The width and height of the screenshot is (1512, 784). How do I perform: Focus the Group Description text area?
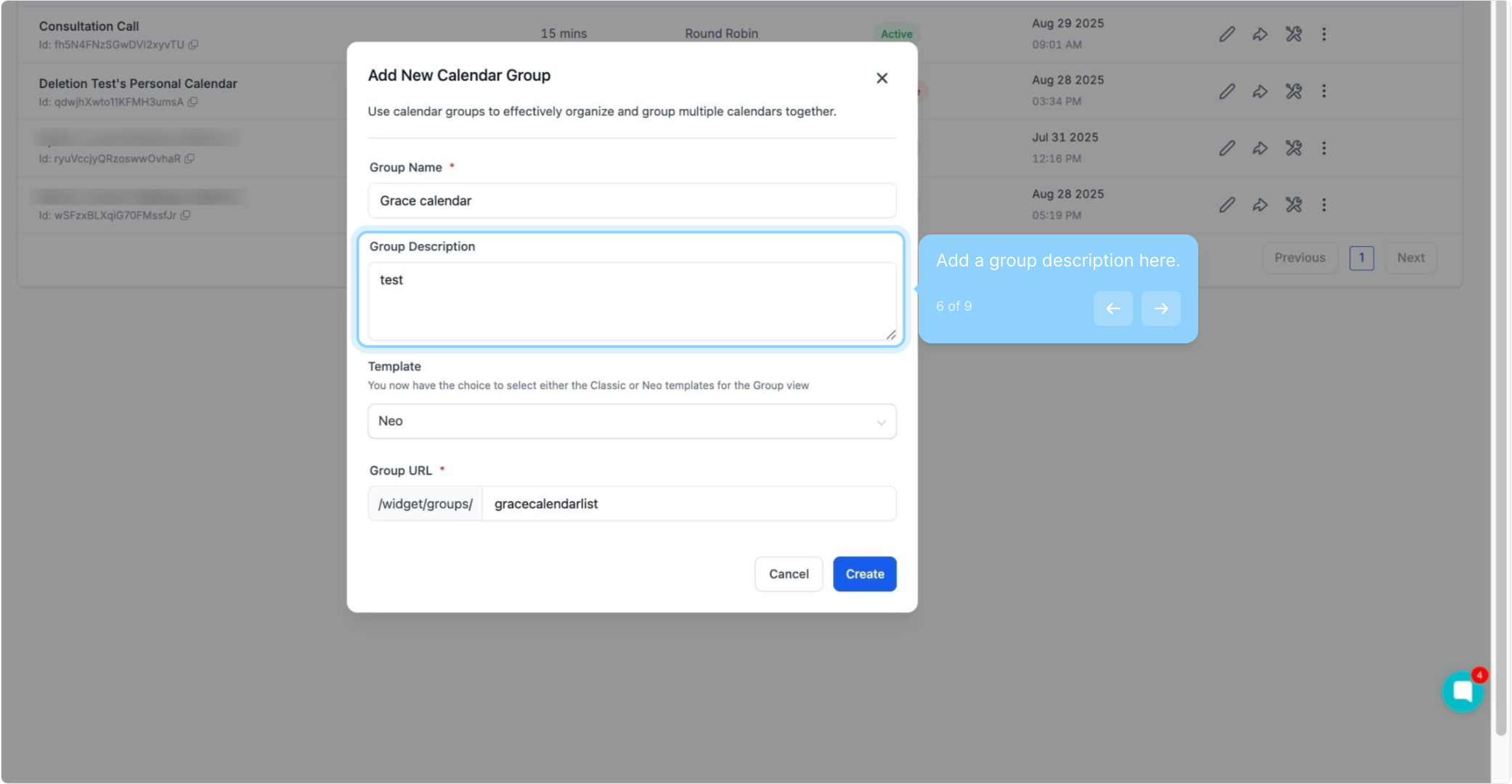(x=631, y=301)
